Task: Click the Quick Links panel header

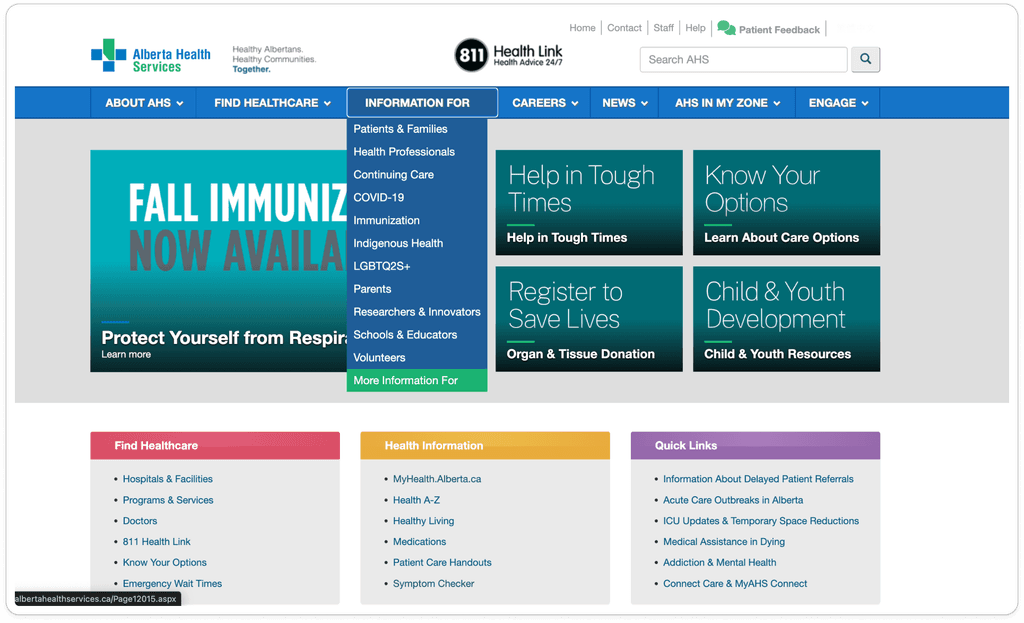Action: [x=756, y=445]
